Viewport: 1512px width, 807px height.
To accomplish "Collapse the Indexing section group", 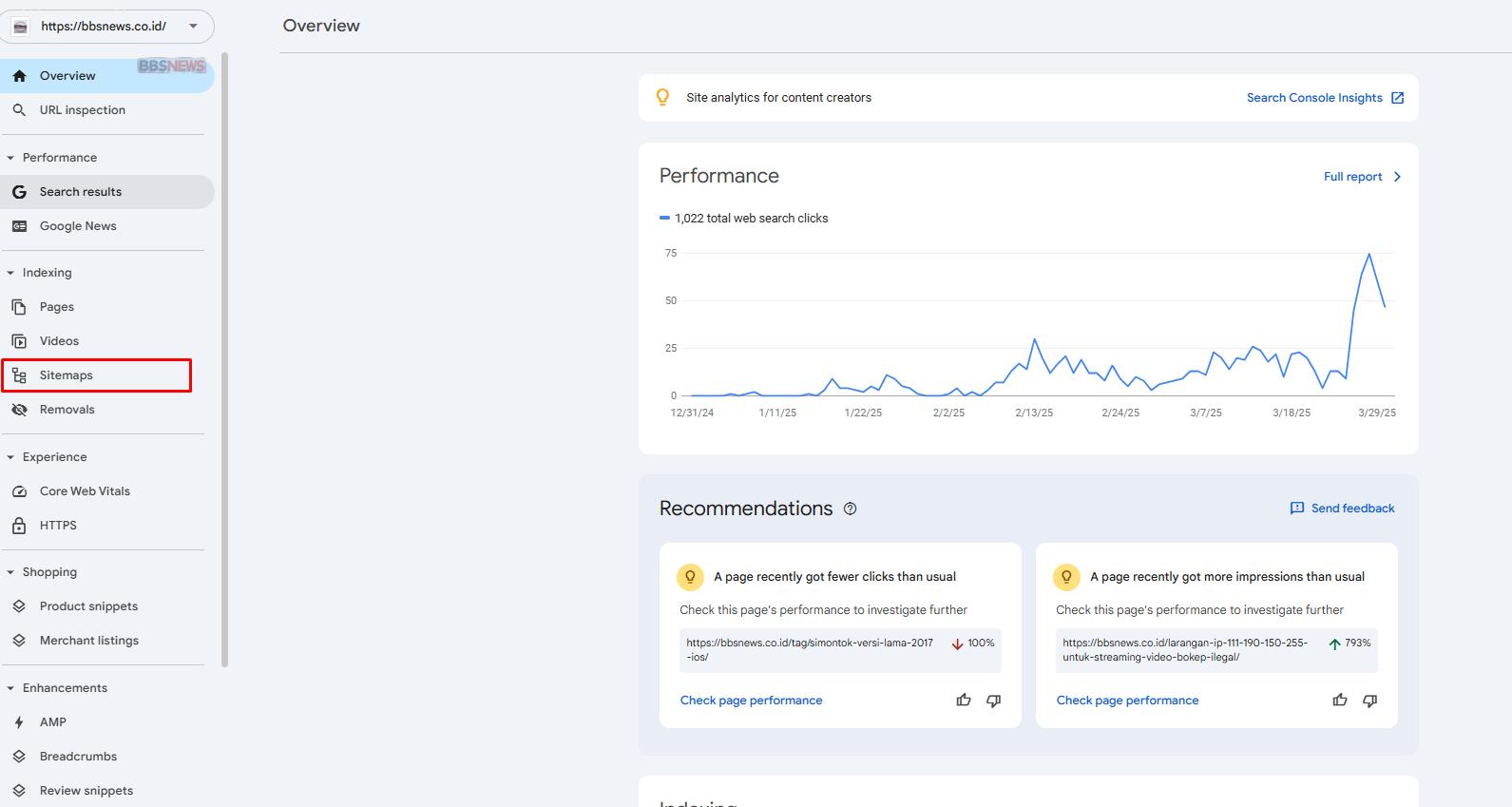I will (10, 273).
